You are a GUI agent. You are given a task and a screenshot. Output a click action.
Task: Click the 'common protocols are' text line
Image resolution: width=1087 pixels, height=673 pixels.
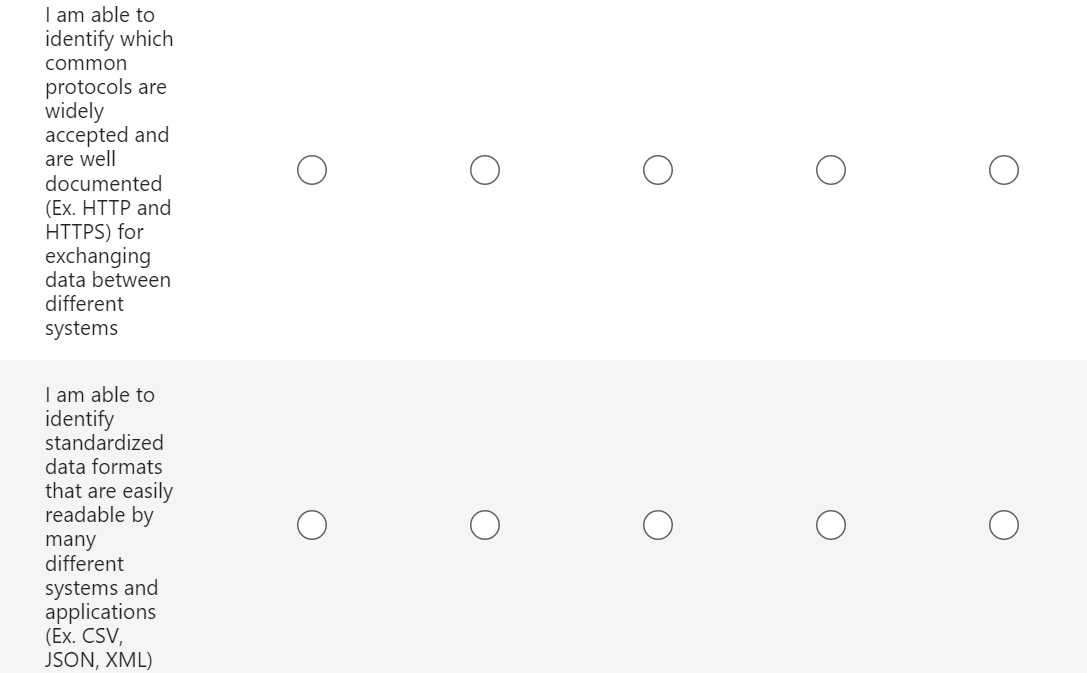(105, 75)
